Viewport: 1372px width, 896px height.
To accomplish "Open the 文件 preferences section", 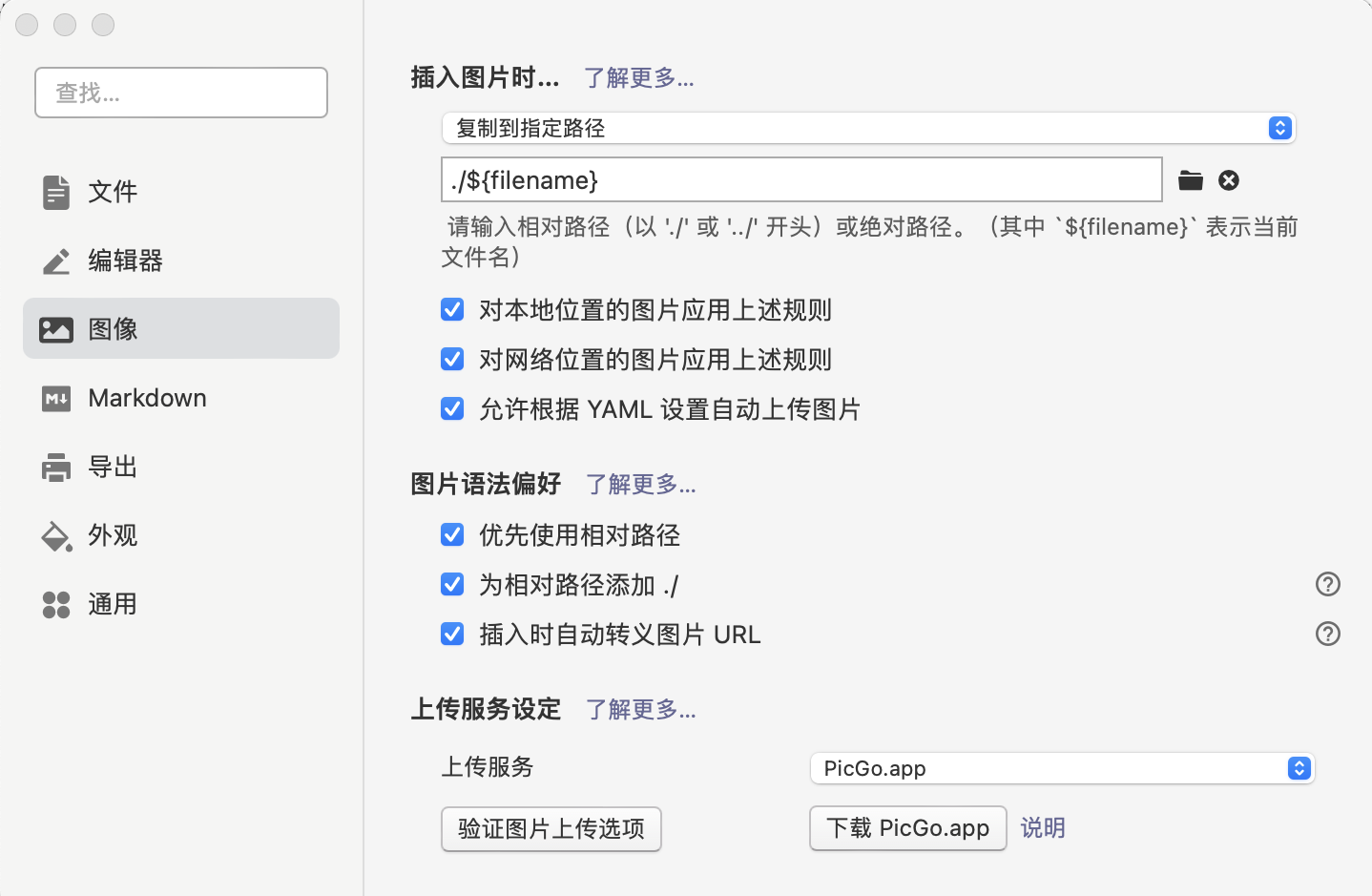I will click(x=113, y=192).
